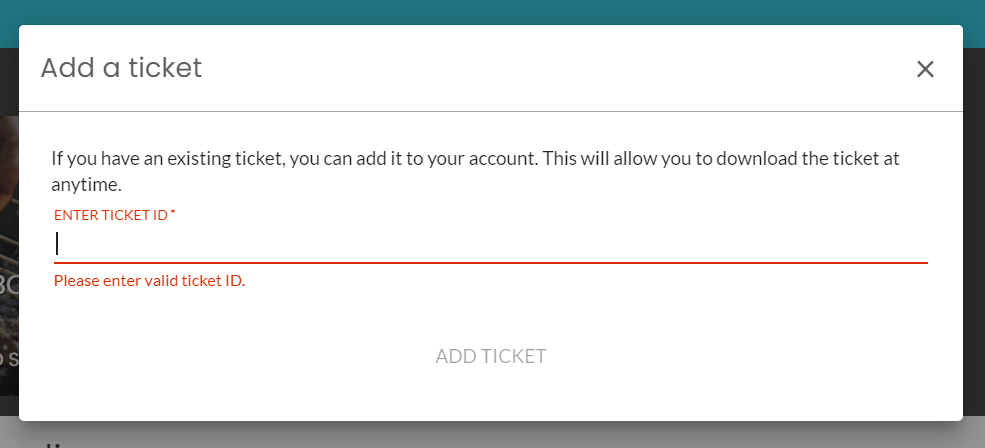Click the cut-off white 'BO' text on the photo

click(x=9, y=286)
